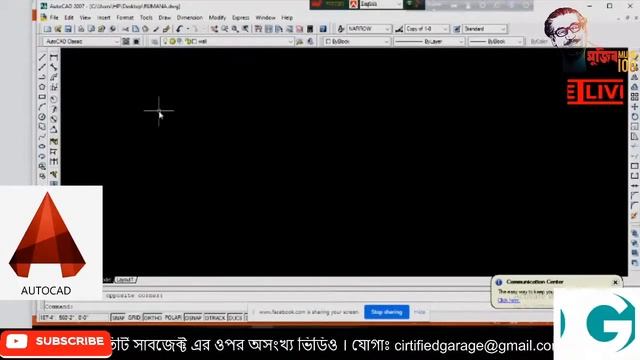Screen dimensions: 640x360
Task: Select the Construction Line tool
Action: pyautogui.click(x=42, y=67)
